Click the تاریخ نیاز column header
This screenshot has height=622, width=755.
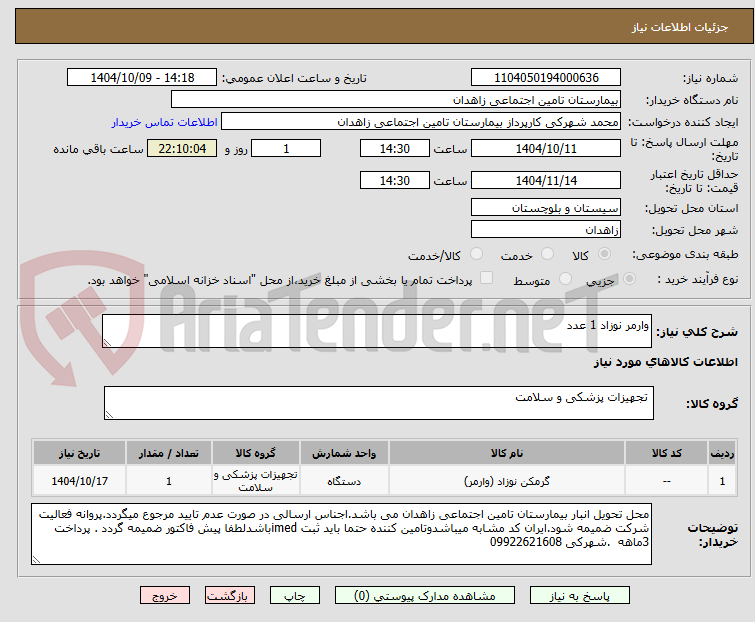(x=79, y=453)
